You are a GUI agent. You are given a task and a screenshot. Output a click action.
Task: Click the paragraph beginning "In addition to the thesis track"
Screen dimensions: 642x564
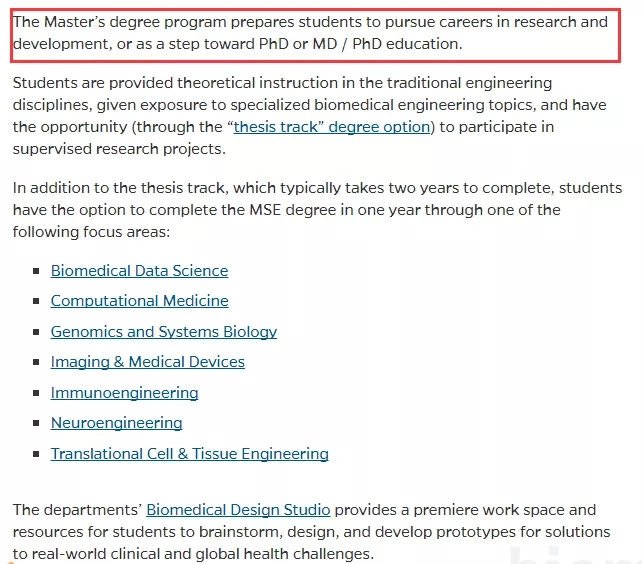317,210
